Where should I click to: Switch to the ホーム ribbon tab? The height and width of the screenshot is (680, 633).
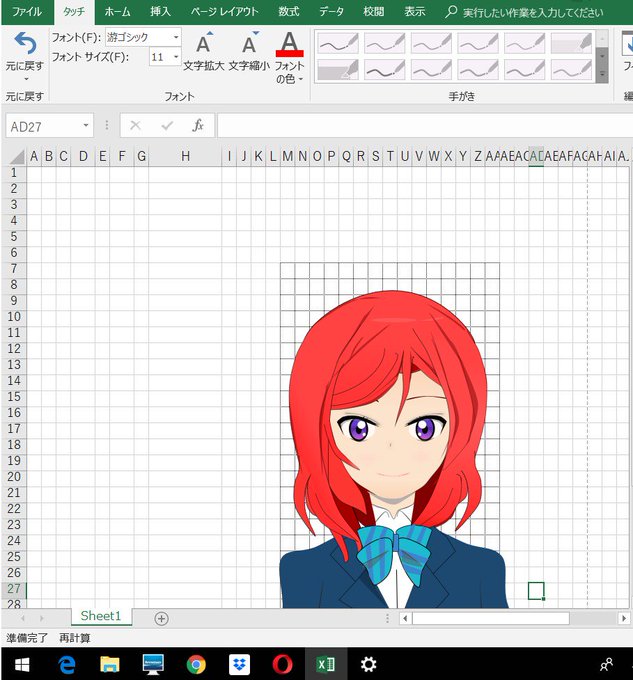tap(117, 12)
